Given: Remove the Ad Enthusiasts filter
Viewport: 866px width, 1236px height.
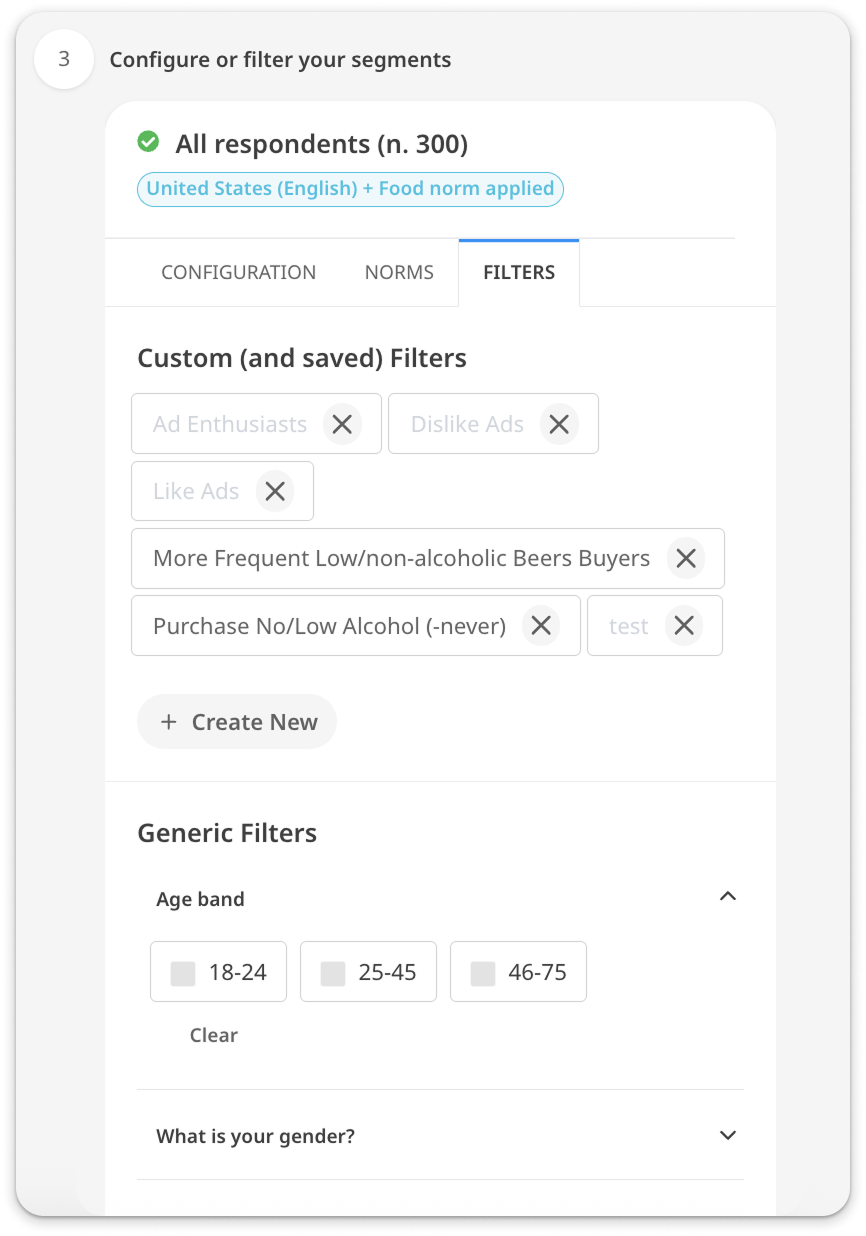Looking at the screenshot, I should click(342, 424).
